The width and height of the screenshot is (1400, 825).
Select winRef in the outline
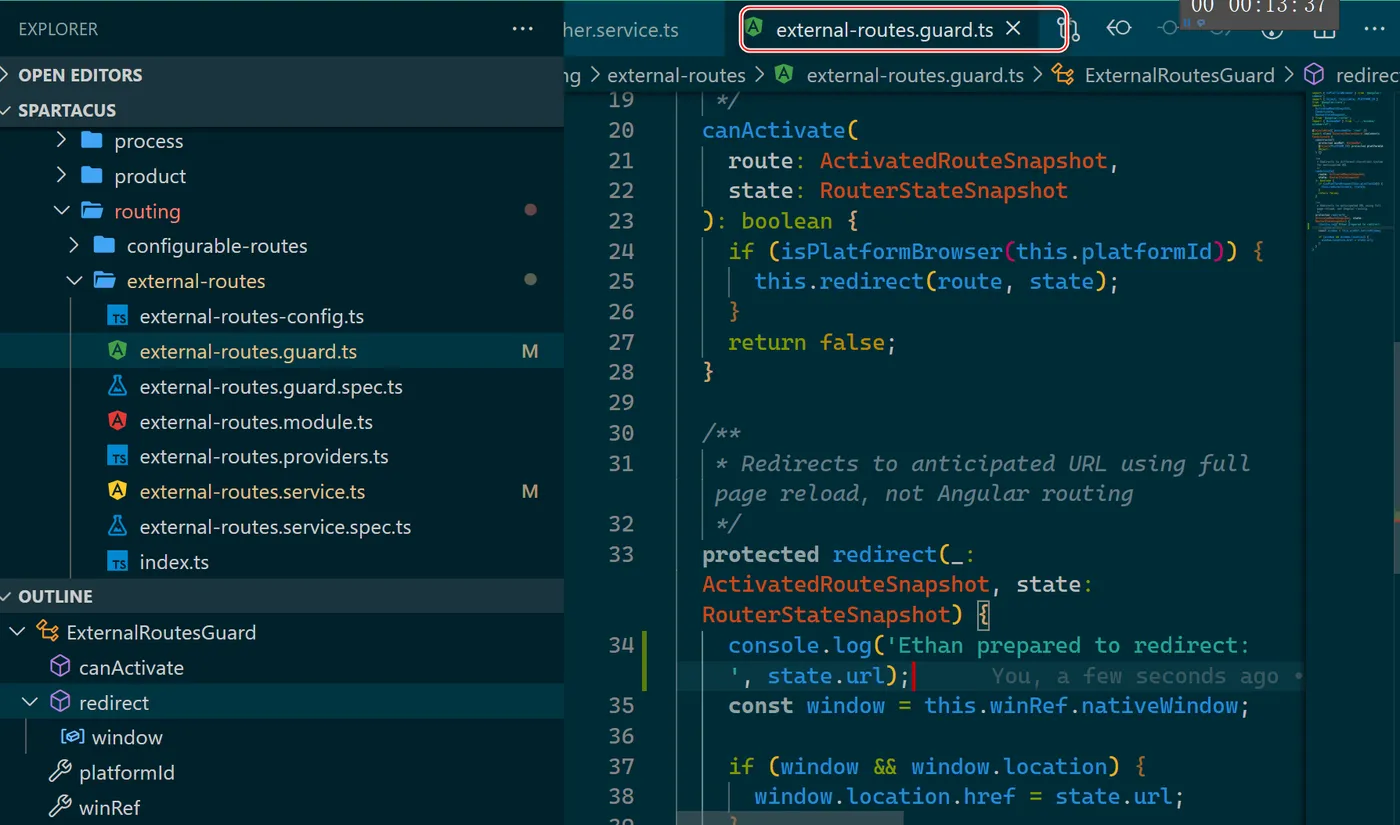(109, 806)
